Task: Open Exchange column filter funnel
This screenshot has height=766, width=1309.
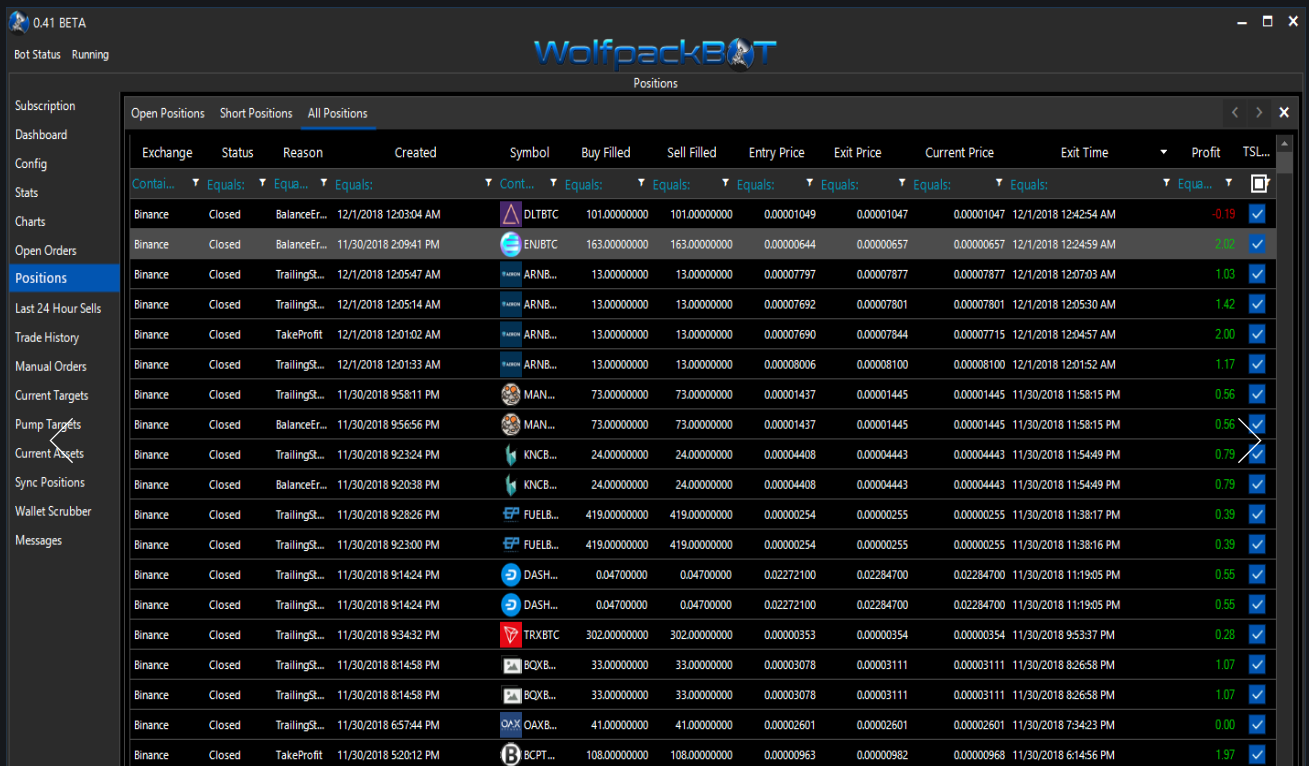Action: click(196, 184)
